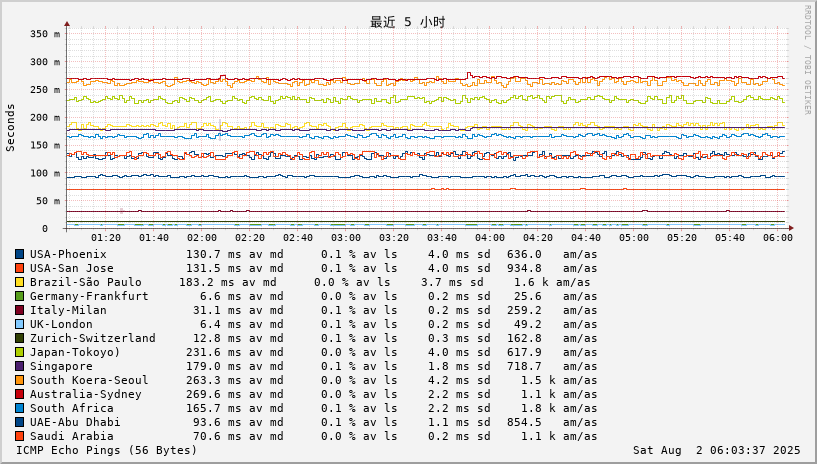Click the "Sat Aug 2 06:03:37 2025" timestamp
817x464 pixels.
click(716, 450)
